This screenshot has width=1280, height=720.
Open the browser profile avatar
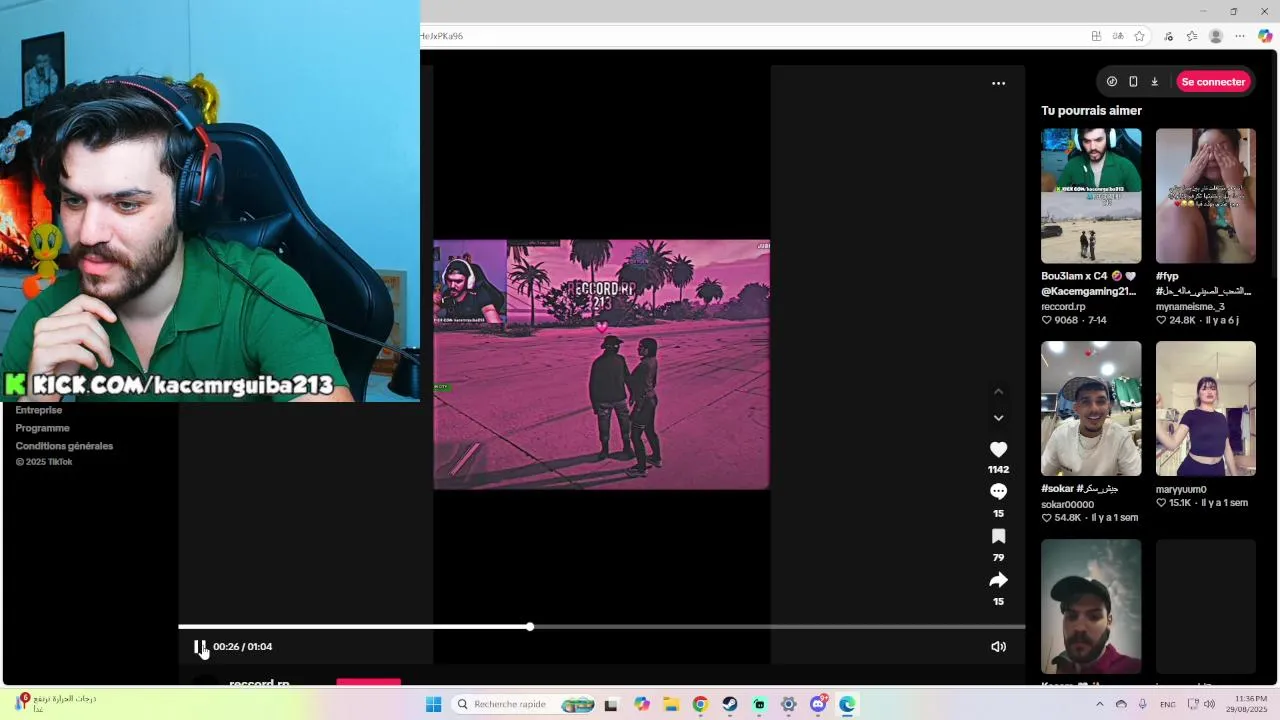point(1216,36)
